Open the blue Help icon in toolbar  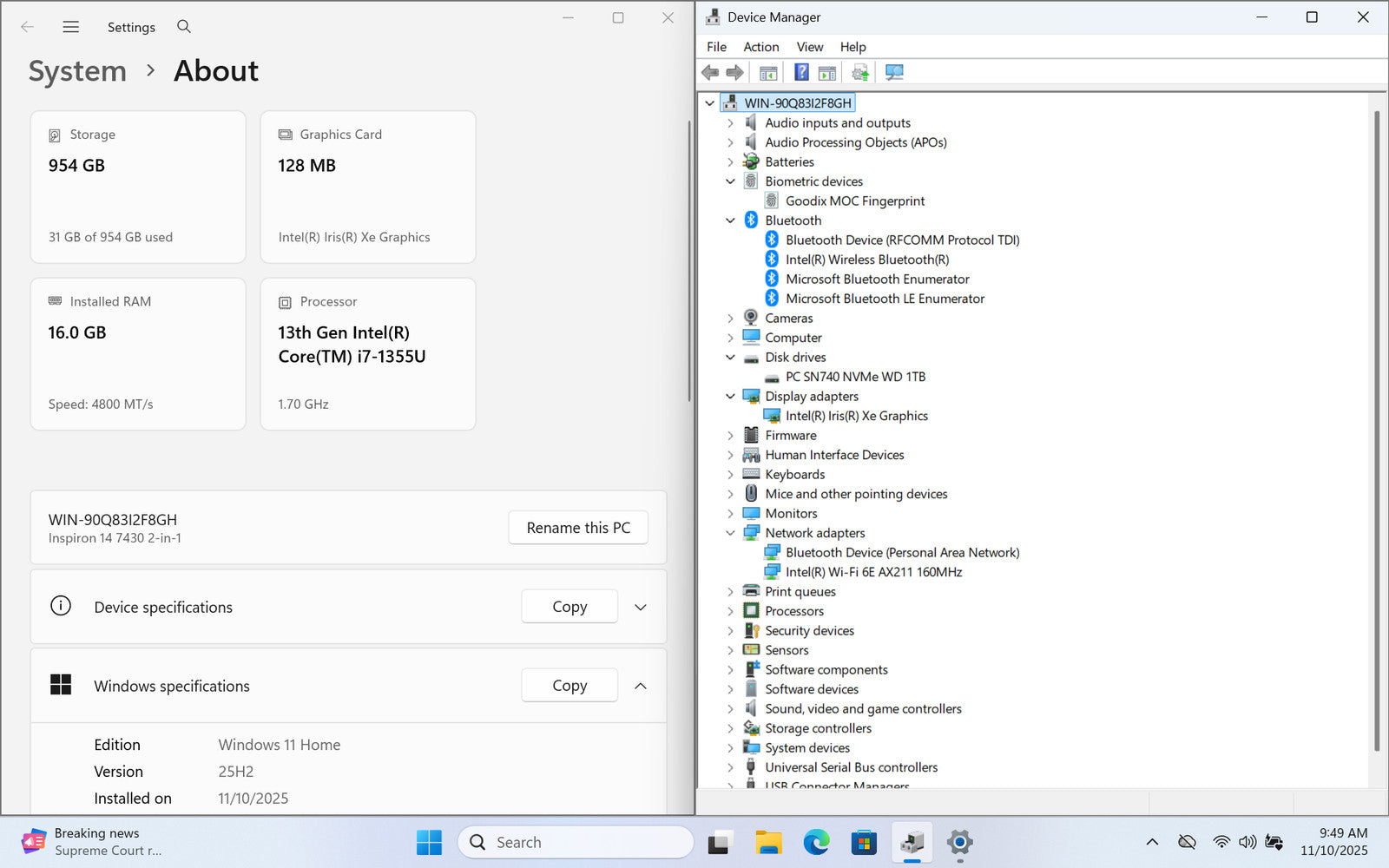(x=801, y=73)
